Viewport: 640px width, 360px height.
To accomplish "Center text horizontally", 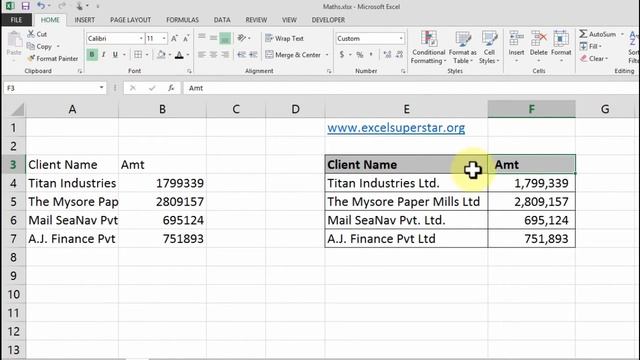I will coord(213,54).
